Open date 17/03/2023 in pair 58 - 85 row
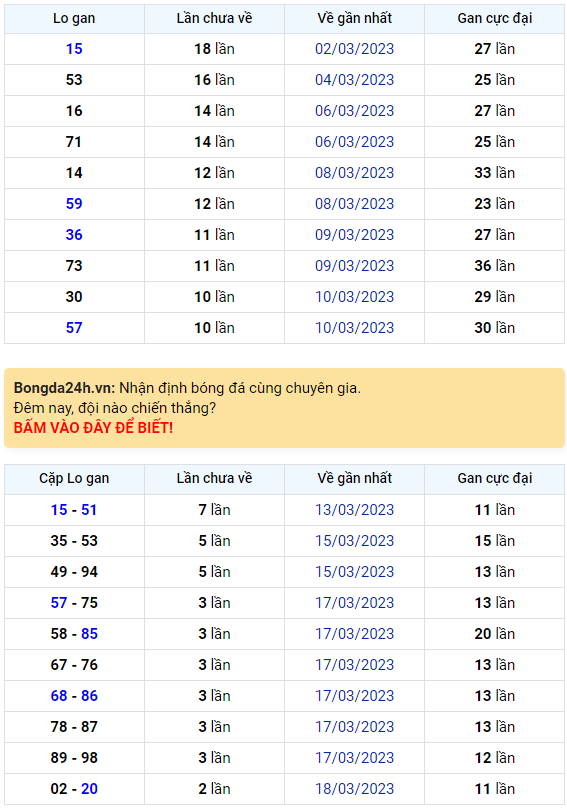Viewport: 567px width, 808px height. click(355, 634)
